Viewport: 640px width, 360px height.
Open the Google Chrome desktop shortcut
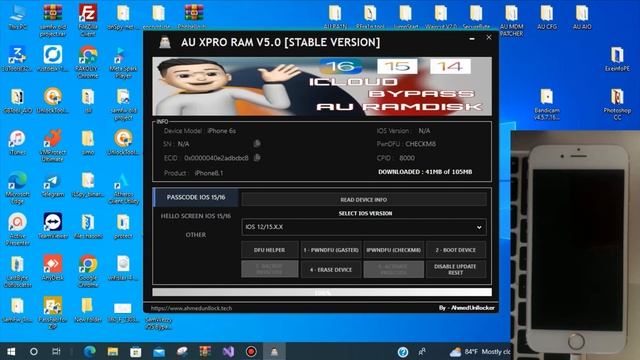click(x=88, y=271)
